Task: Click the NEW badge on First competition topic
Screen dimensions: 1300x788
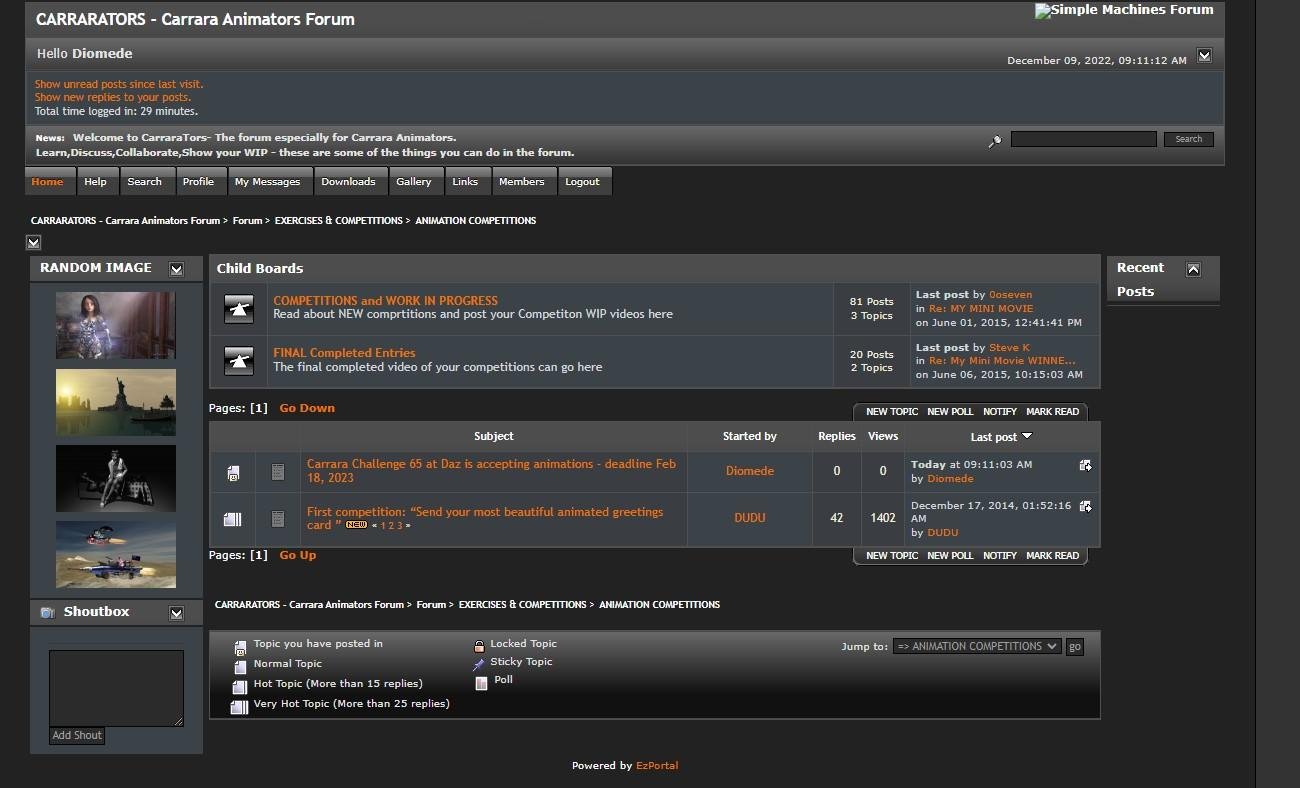Action: click(x=356, y=525)
